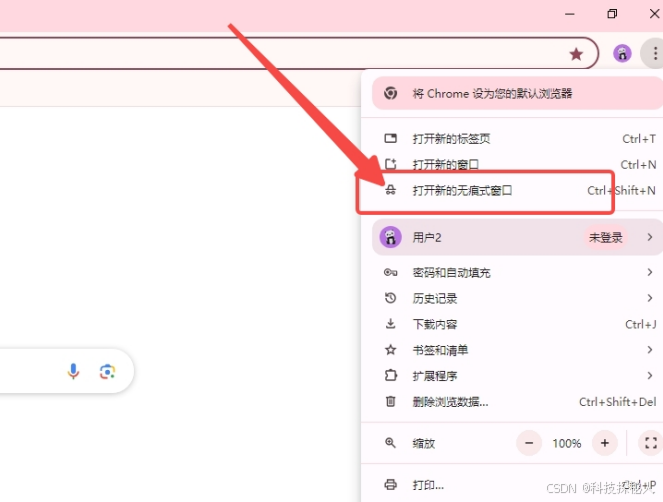This screenshot has width=663, height=502.
Task: Open the profile avatar in toolbar
Action: [x=622, y=54]
